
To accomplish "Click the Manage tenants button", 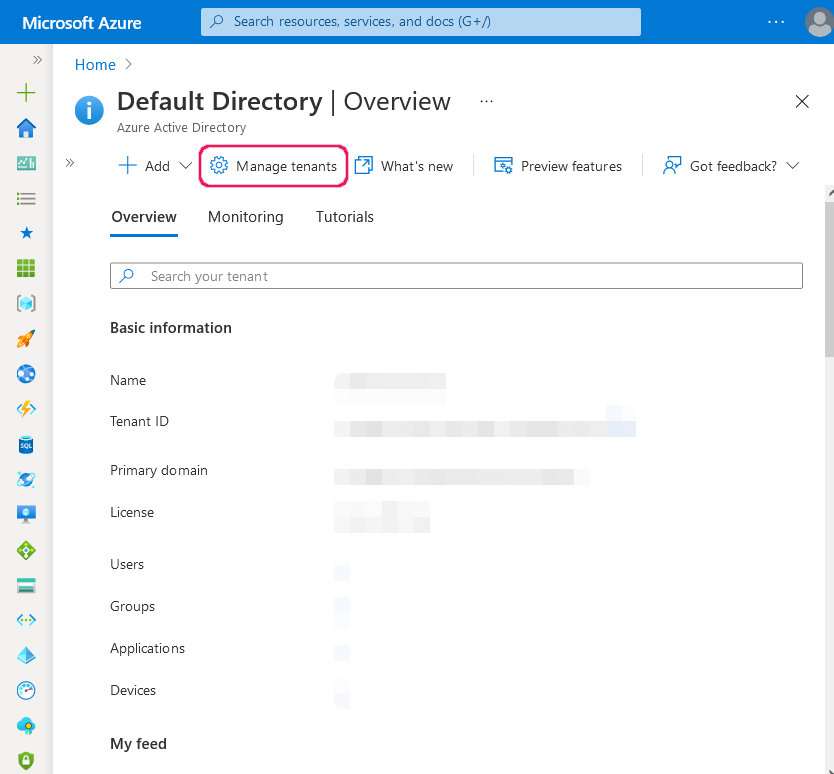I will pos(273,165).
